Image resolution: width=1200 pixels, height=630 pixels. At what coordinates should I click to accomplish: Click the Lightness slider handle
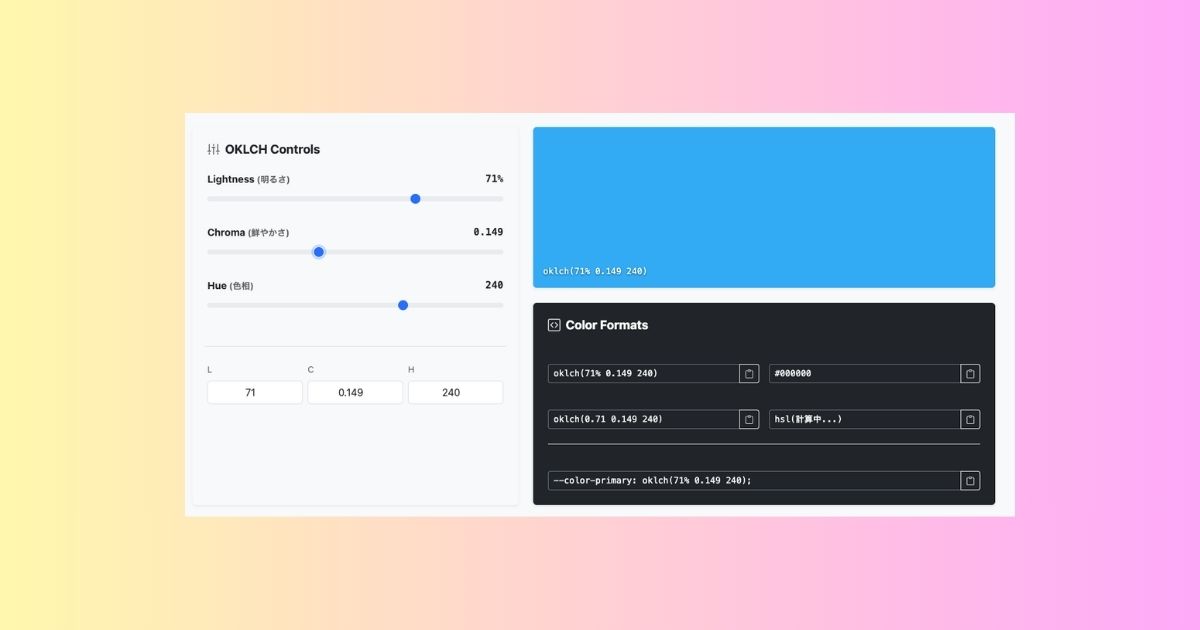tap(416, 199)
